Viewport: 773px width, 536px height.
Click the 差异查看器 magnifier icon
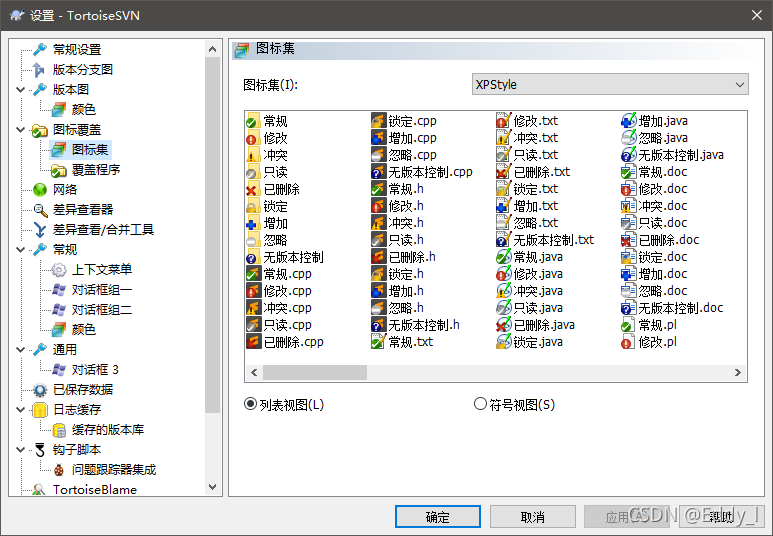click(40, 210)
